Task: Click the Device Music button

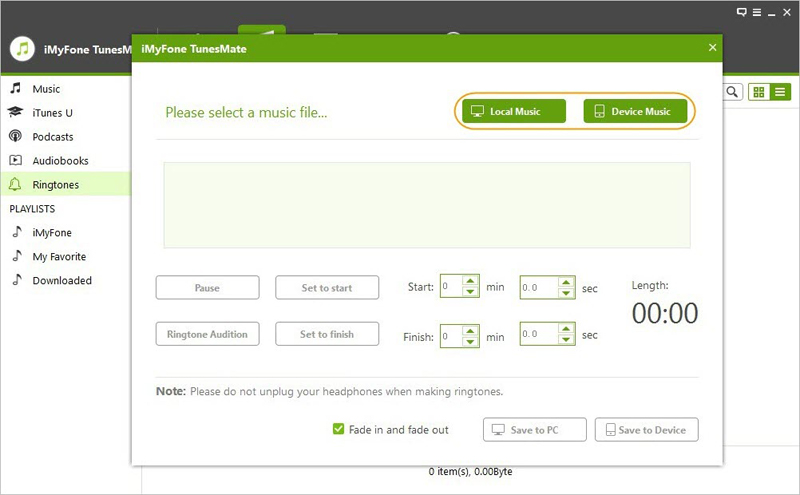Action: click(x=635, y=111)
